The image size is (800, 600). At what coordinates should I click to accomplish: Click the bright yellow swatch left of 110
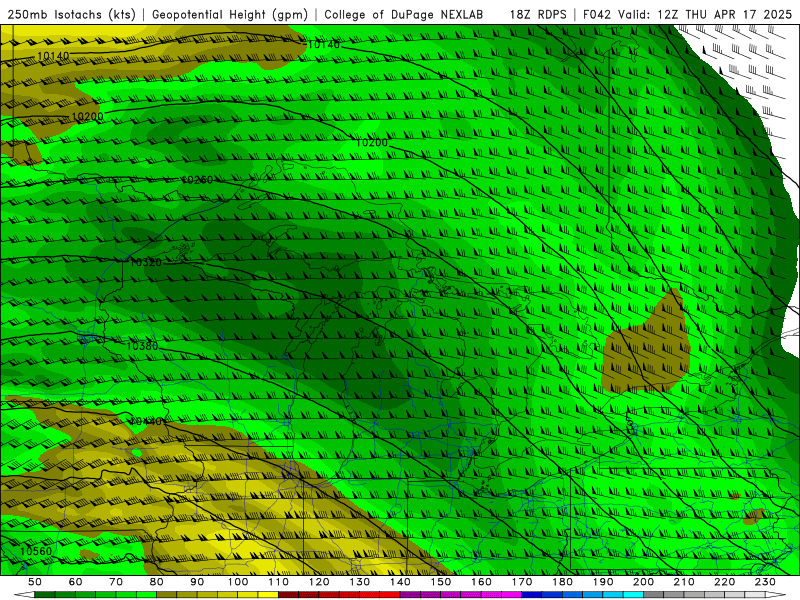click(x=268, y=595)
